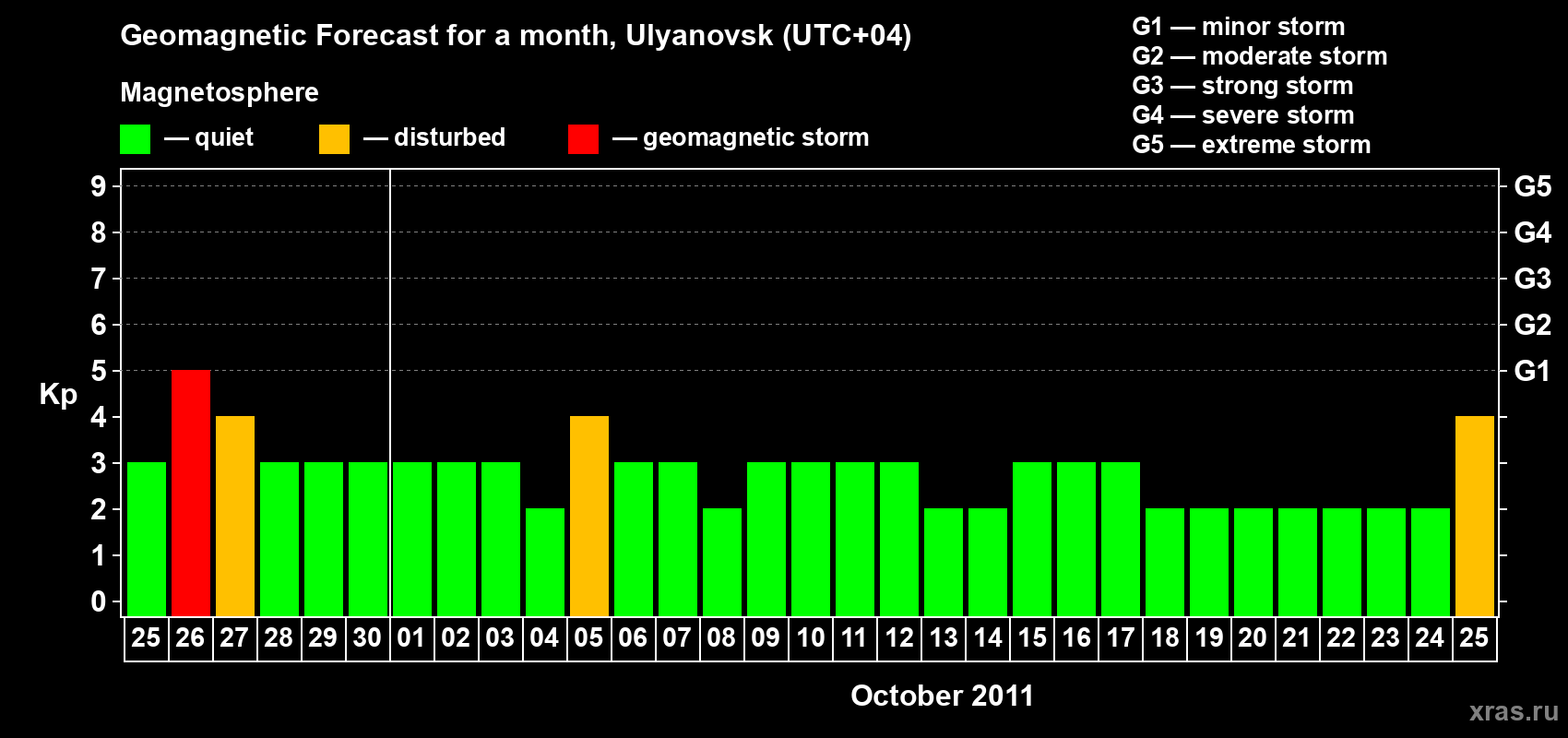Click the red Kp 5 bar for the 26th

point(191,493)
